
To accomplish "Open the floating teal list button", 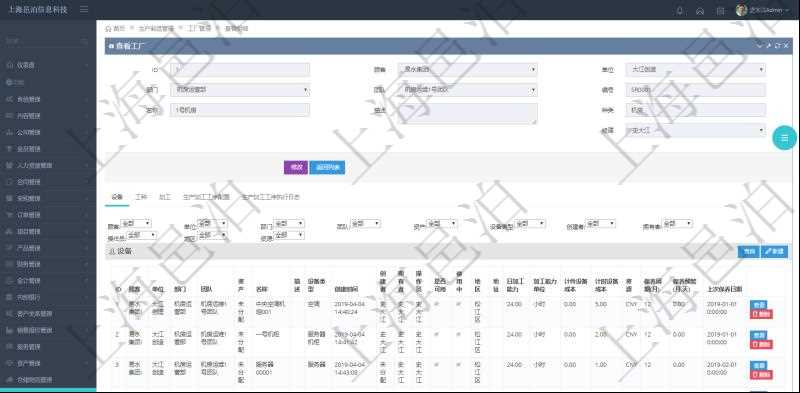I will point(784,138).
